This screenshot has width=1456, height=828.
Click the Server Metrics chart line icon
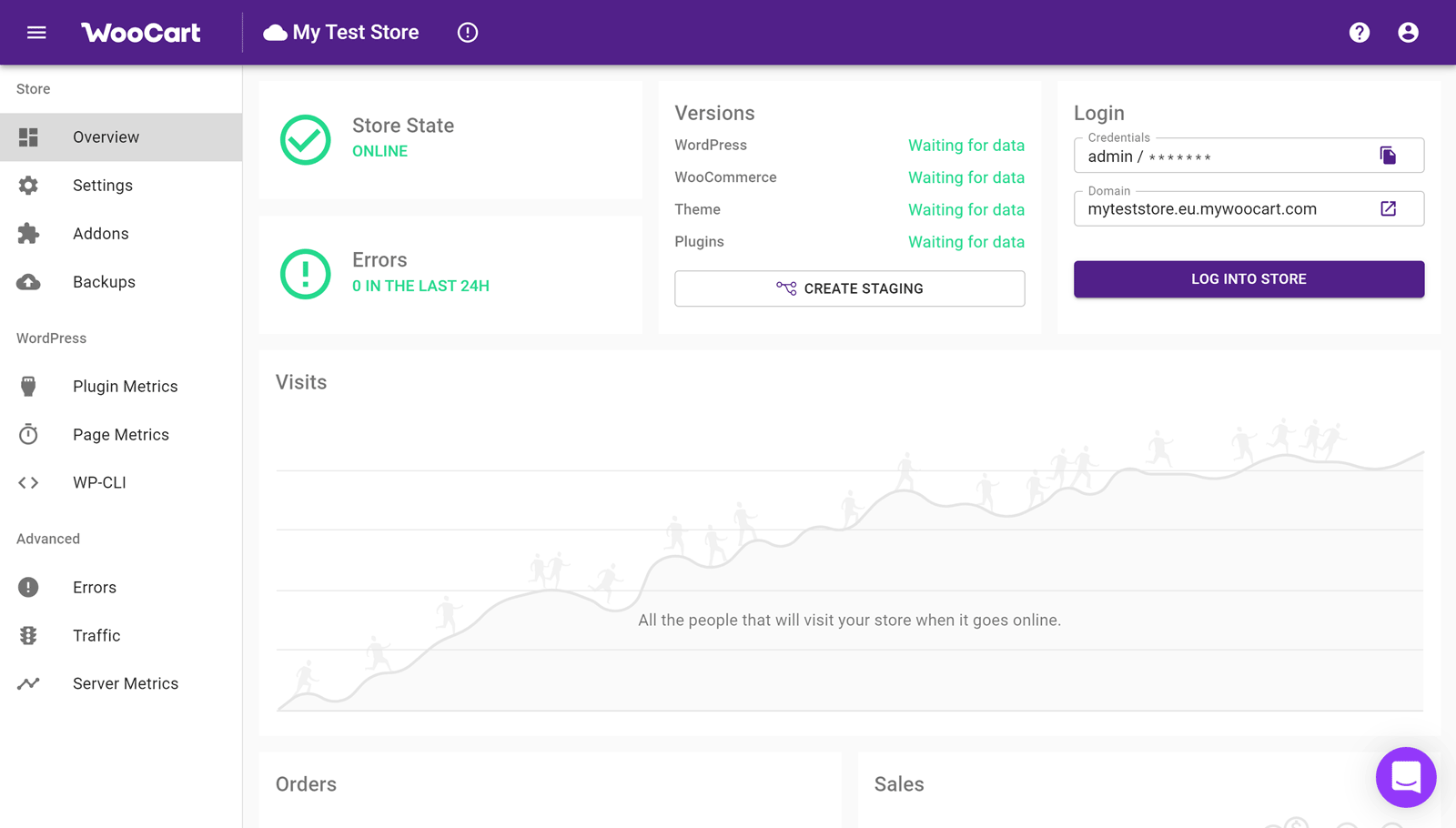point(29,683)
